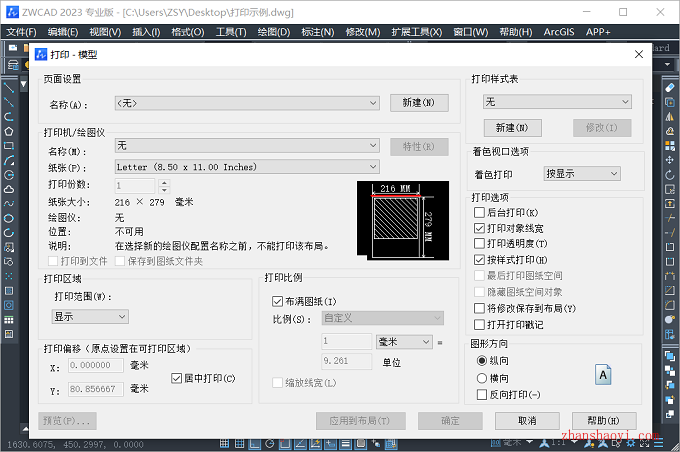Open the 标注(N) menu
The width and height of the screenshot is (680, 452).
tap(318, 32)
